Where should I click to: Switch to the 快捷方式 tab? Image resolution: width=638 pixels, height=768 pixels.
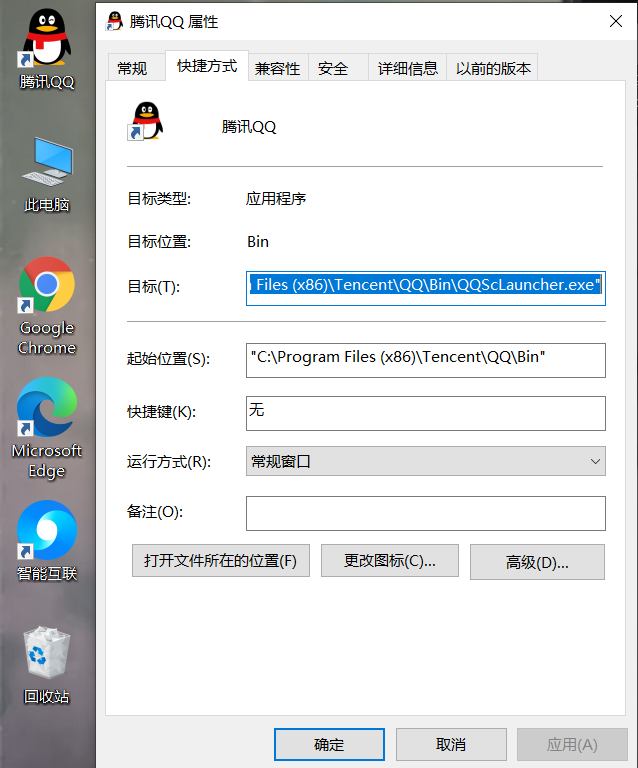tap(207, 66)
